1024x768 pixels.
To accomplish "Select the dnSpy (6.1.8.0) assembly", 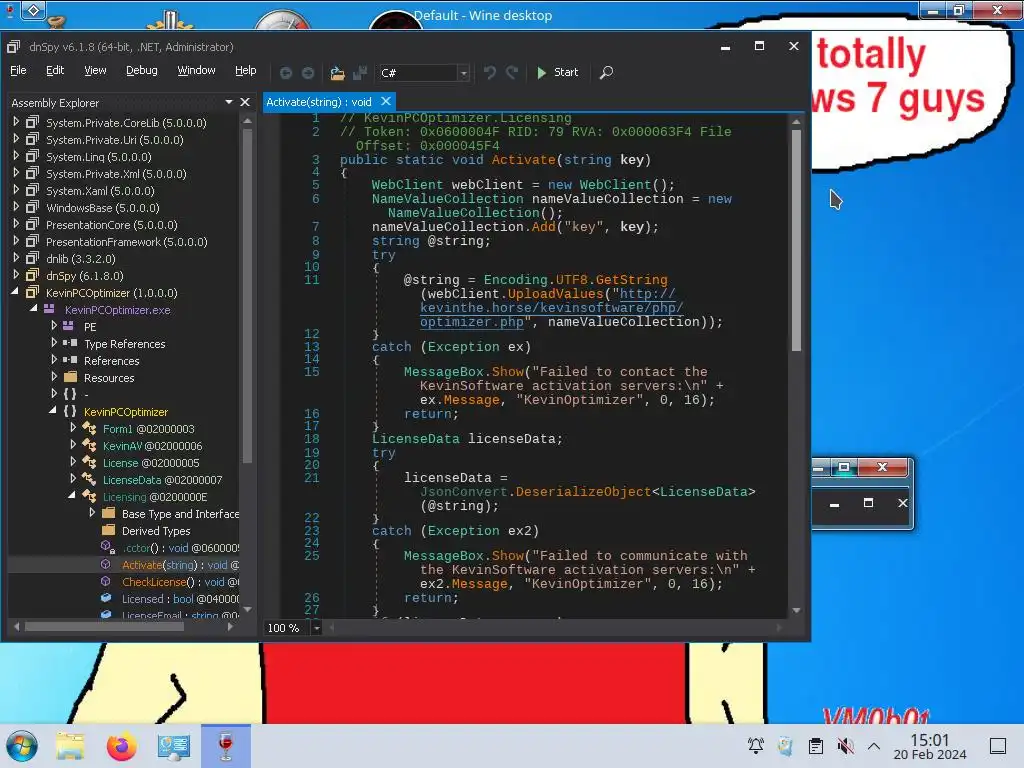I will 85,276.
